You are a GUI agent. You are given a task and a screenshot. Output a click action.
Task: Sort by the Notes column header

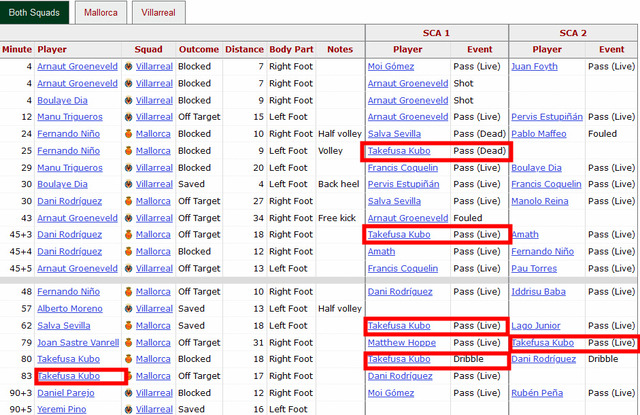[x=340, y=49]
